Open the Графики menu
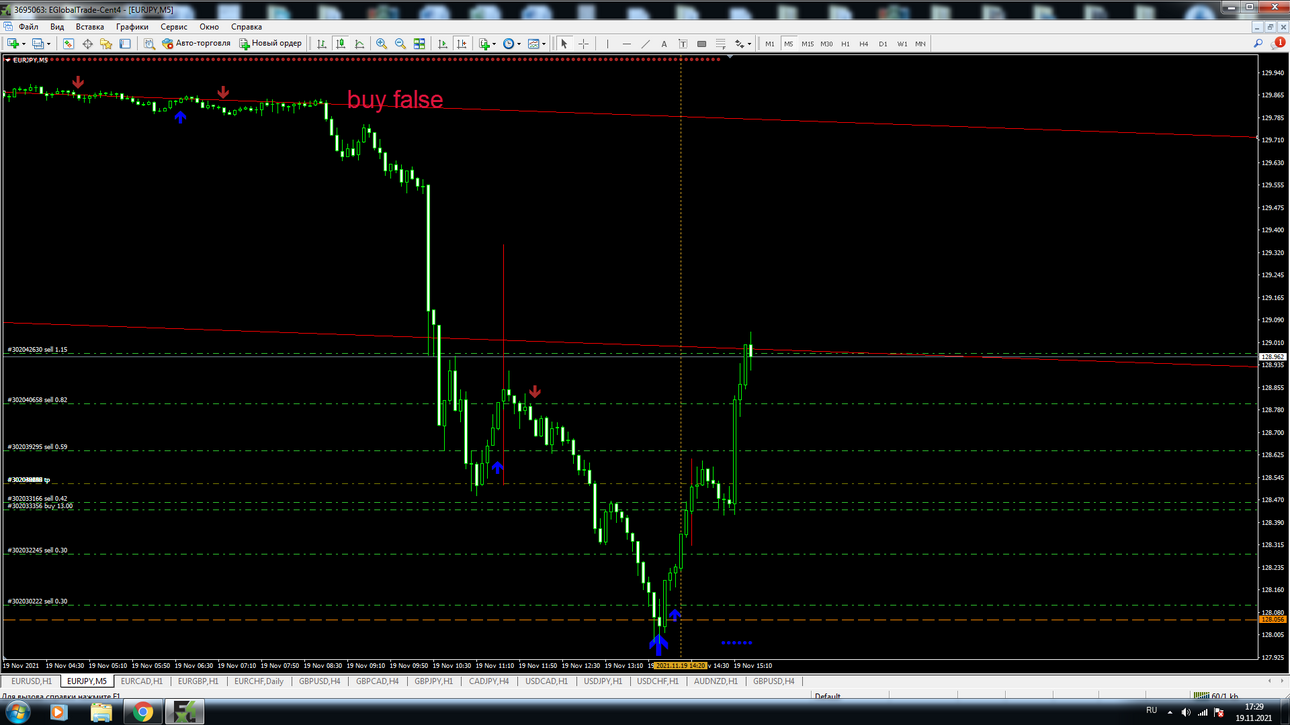 [x=132, y=27]
